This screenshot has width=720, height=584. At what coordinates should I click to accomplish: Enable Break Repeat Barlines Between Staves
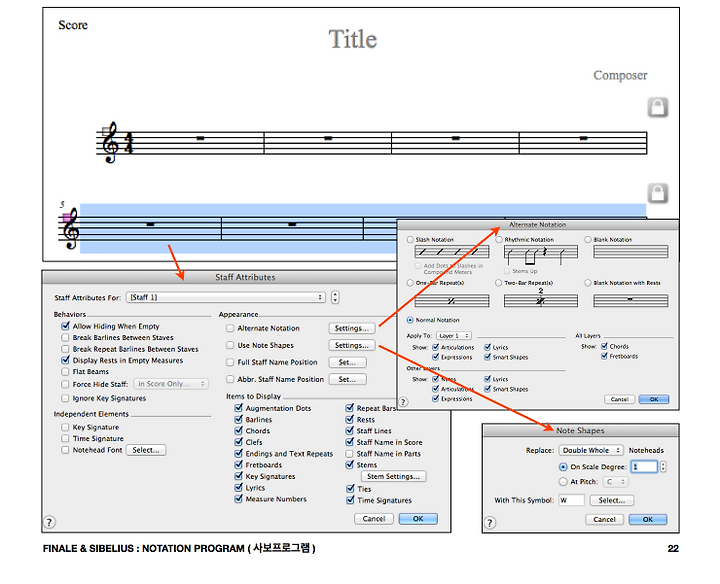pos(65,349)
